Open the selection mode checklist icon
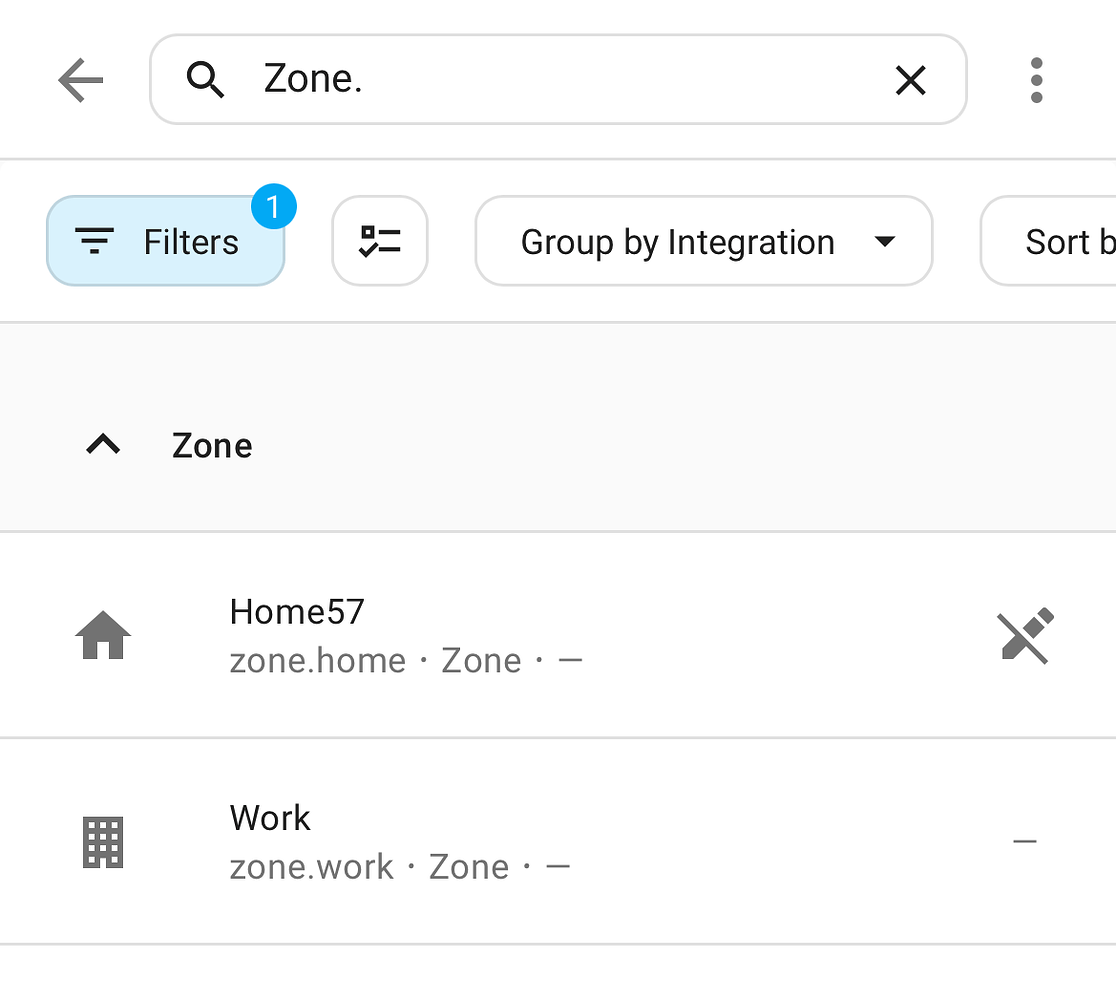The width and height of the screenshot is (1116, 1000). pos(380,241)
